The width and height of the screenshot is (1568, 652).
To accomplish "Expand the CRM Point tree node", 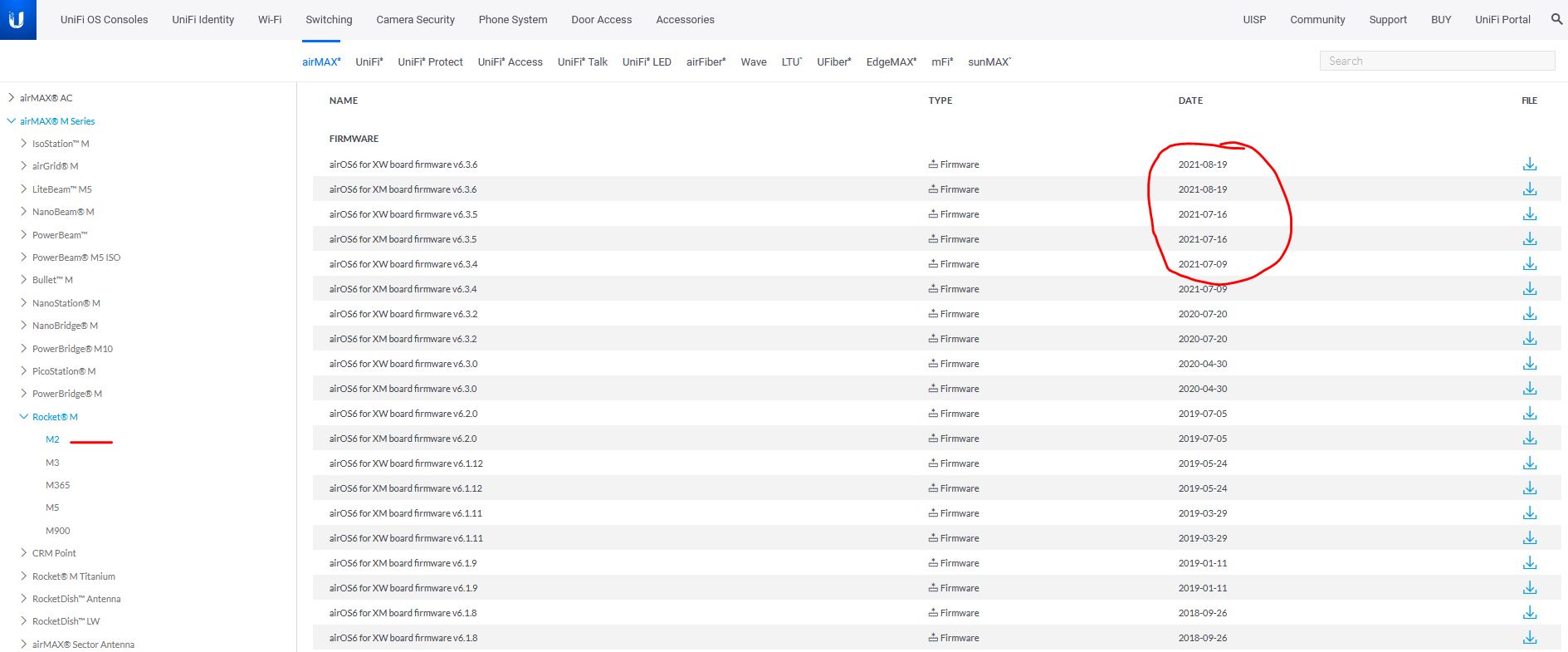I will click(23, 552).
